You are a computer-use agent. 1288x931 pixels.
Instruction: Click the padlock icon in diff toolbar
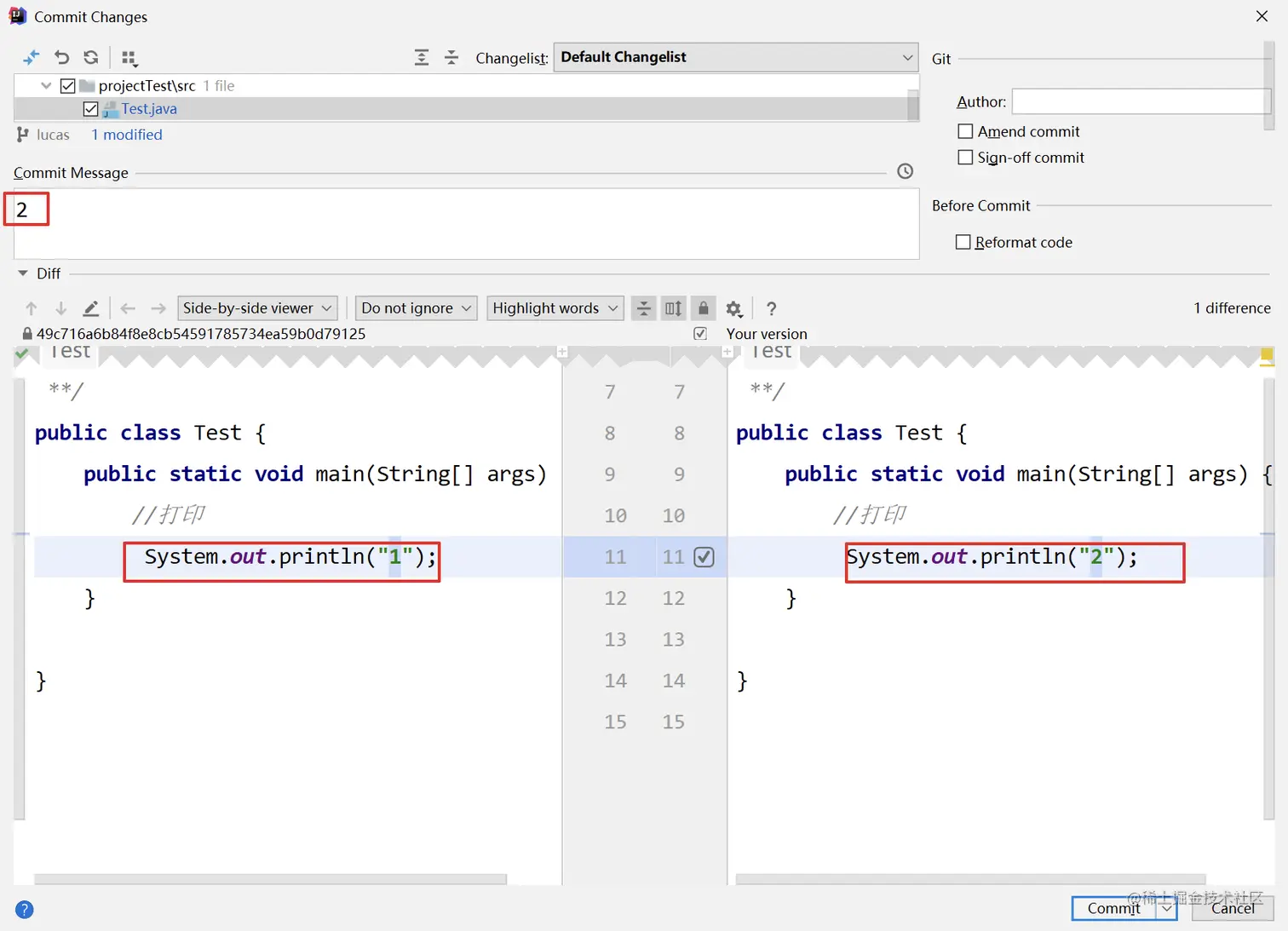click(x=703, y=308)
